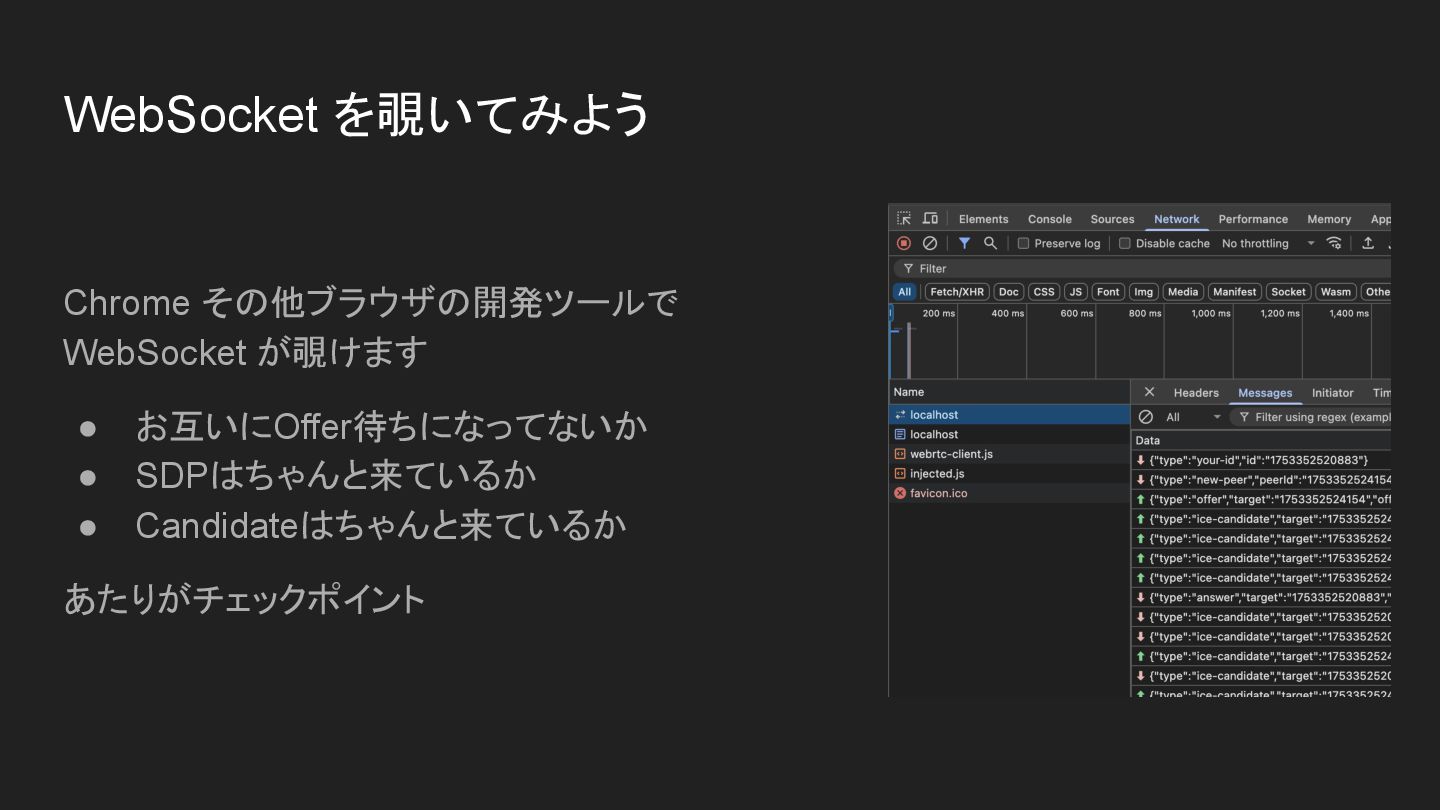Image resolution: width=1440 pixels, height=810 pixels.
Task: Toggle the network filter funnel icon
Action: pyautogui.click(x=964, y=243)
